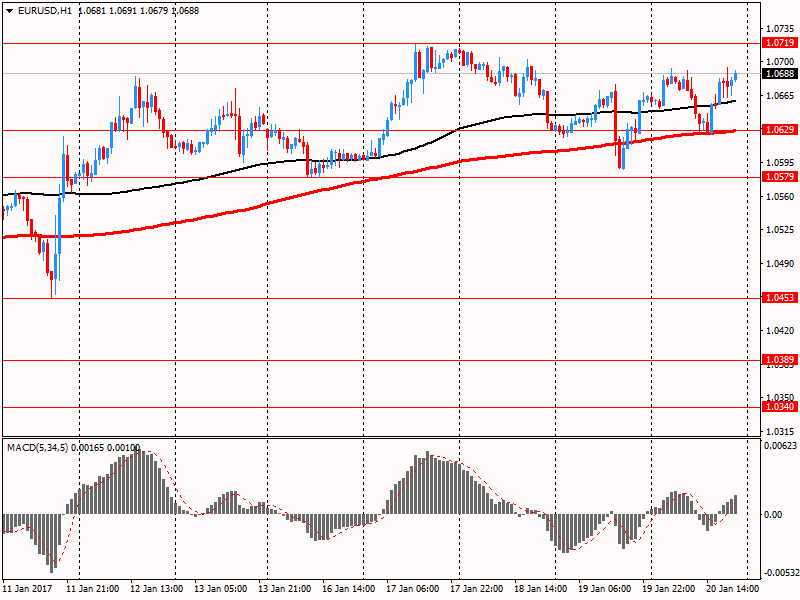Click the triangle arrow before the EURUSD,H1 title
The image size is (800, 600).
pos(9,10)
